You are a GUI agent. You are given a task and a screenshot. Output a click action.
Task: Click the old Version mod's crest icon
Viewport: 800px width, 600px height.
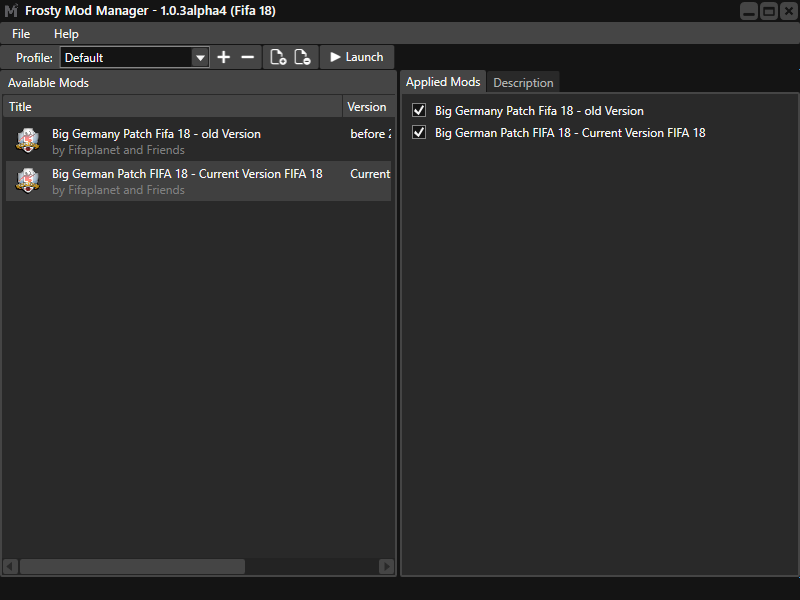pyautogui.click(x=28, y=140)
